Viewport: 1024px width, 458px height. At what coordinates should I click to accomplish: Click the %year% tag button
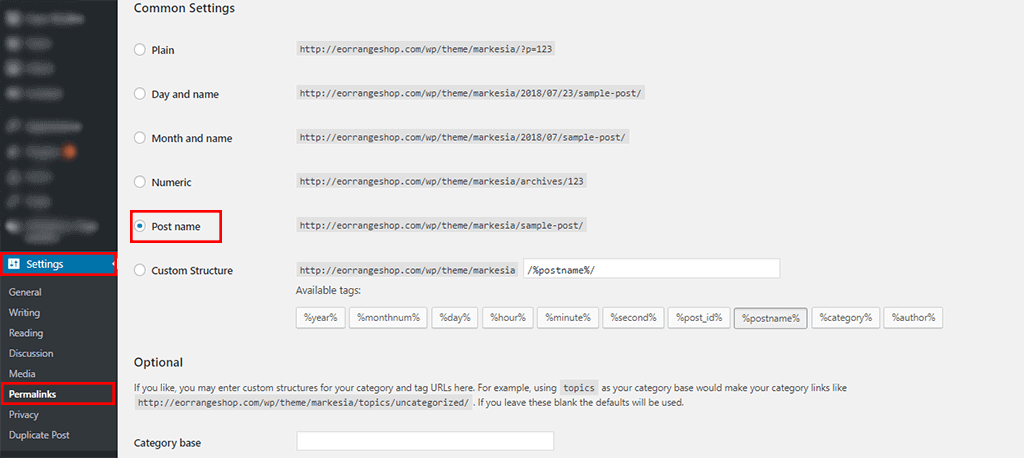tap(320, 318)
